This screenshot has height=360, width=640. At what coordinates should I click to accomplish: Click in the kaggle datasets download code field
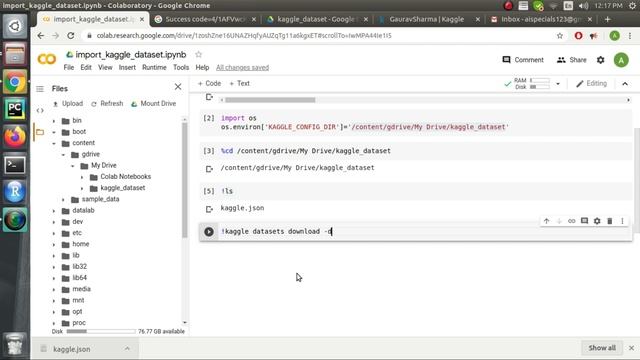424,231
